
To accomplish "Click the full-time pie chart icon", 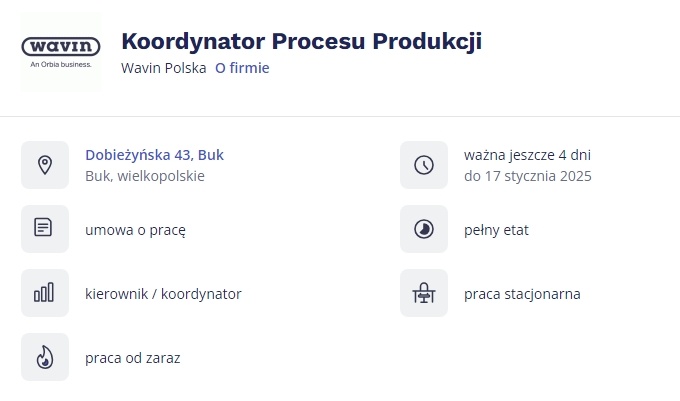I will tap(424, 229).
